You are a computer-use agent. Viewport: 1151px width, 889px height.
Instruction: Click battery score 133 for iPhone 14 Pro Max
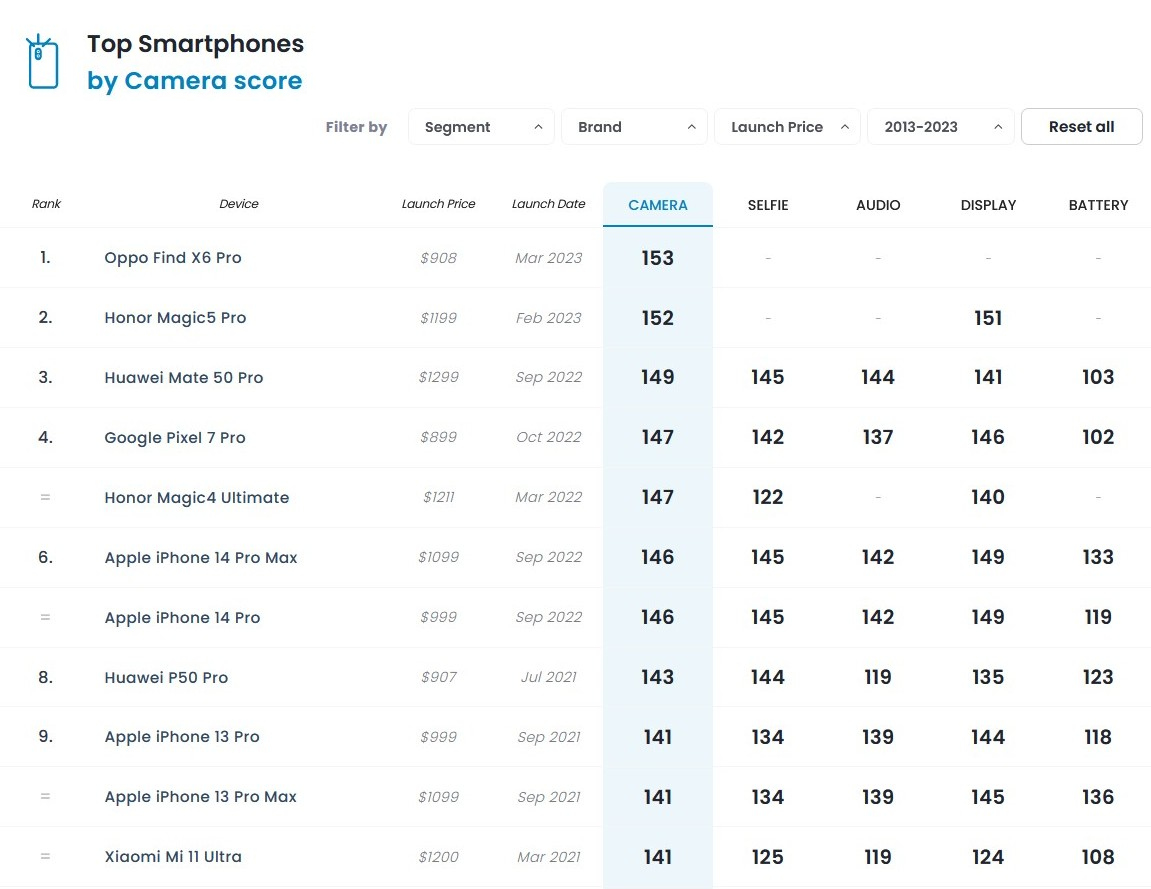1098,557
